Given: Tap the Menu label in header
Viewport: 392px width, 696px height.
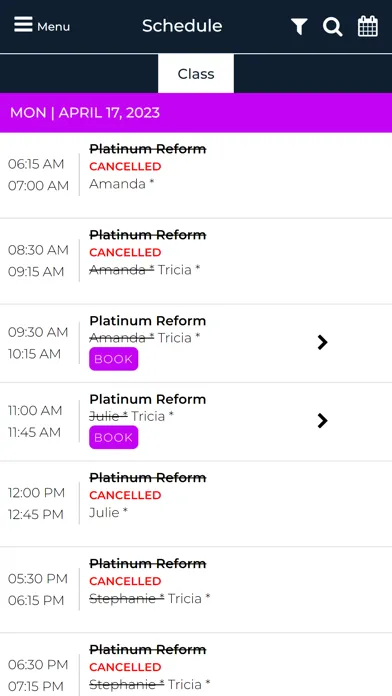Looking at the screenshot, I should coord(53,27).
